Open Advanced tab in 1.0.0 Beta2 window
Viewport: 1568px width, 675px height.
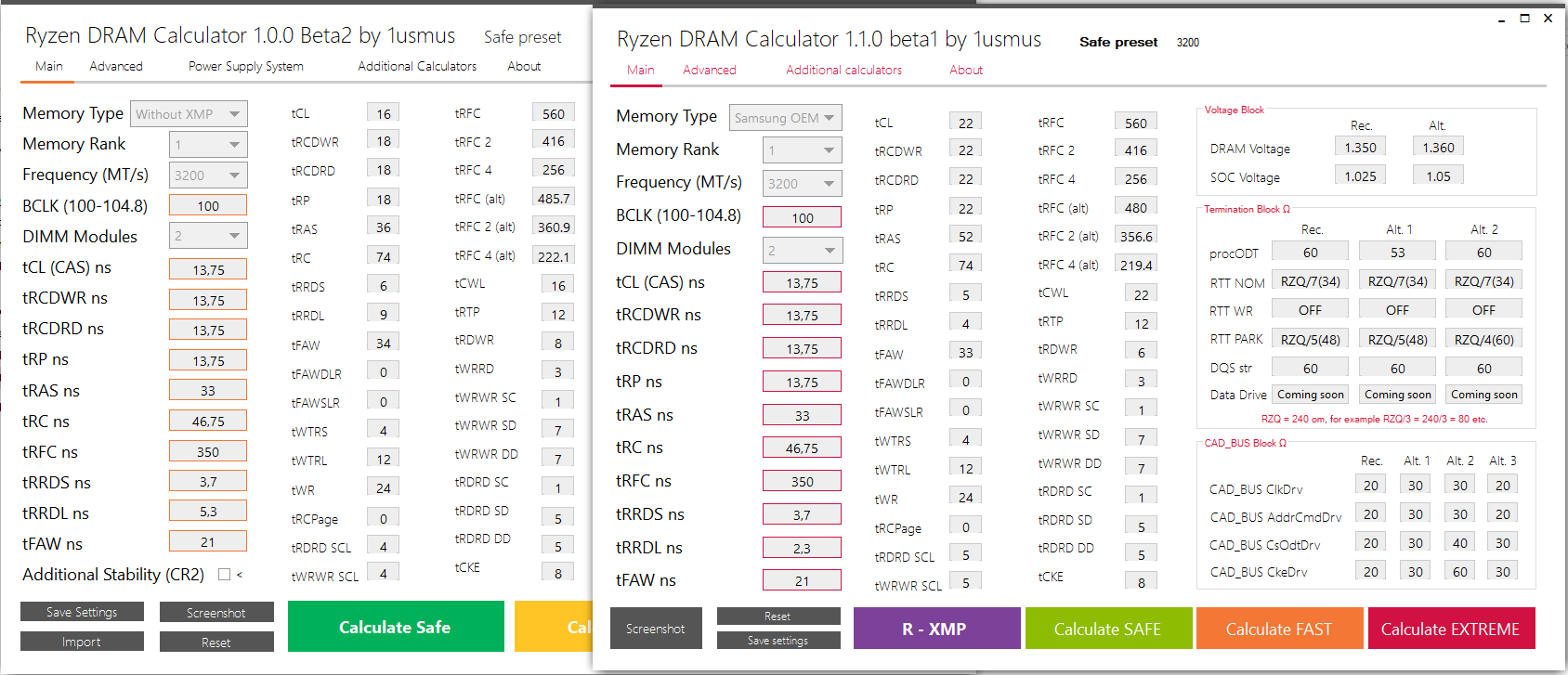tap(116, 66)
